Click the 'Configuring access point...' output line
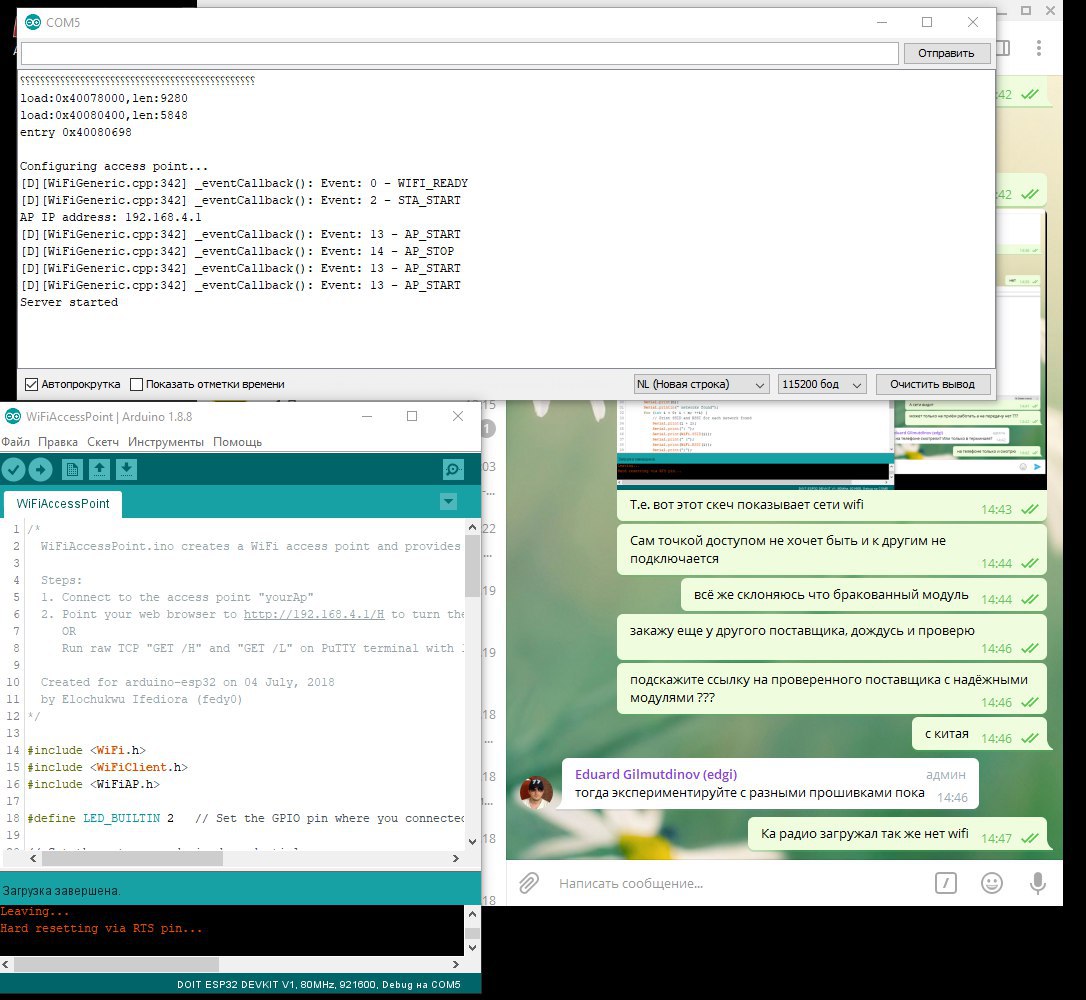Viewport: 1086px width, 1000px height. (114, 166)
